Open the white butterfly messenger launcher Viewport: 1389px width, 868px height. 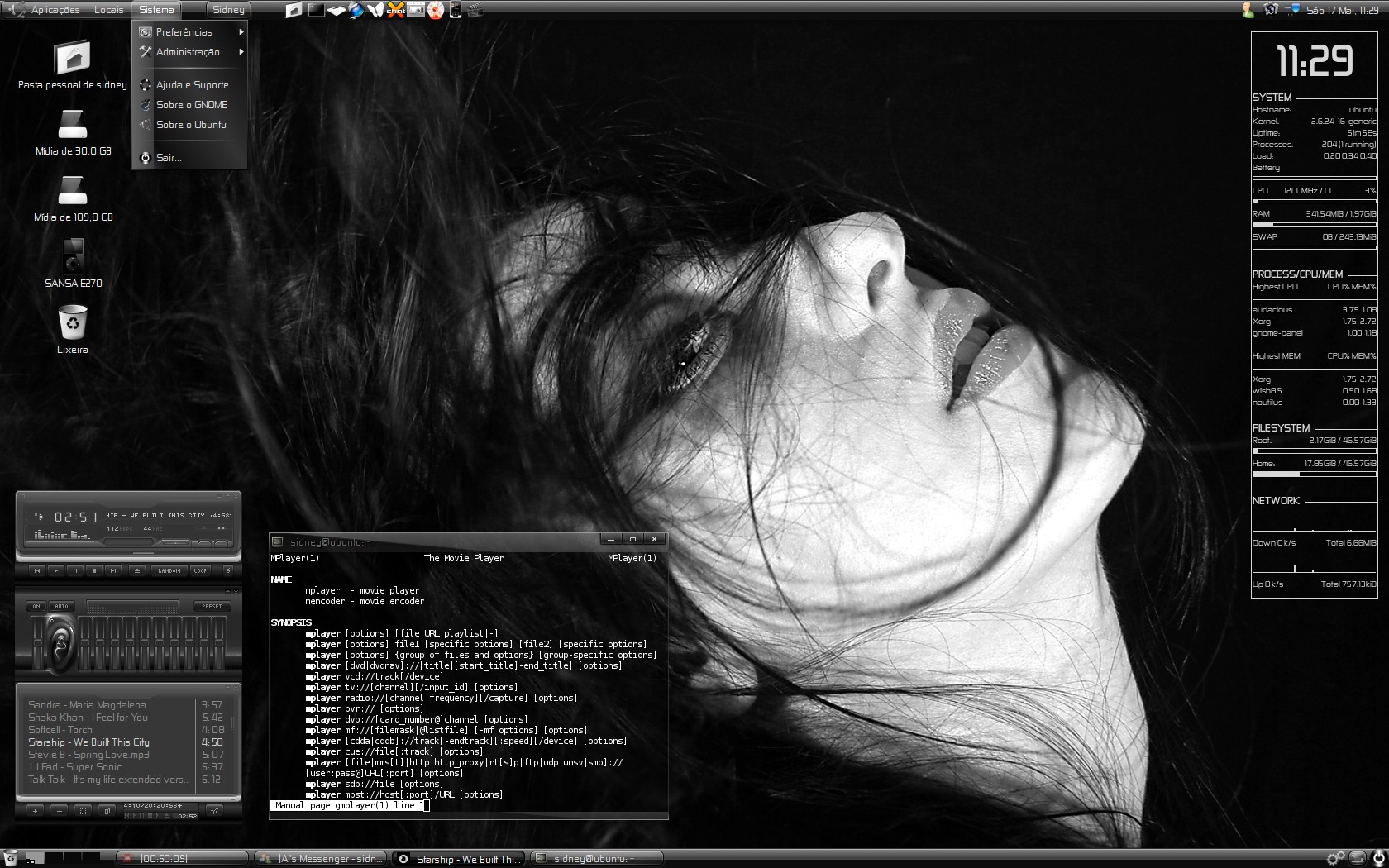(376, 10)
